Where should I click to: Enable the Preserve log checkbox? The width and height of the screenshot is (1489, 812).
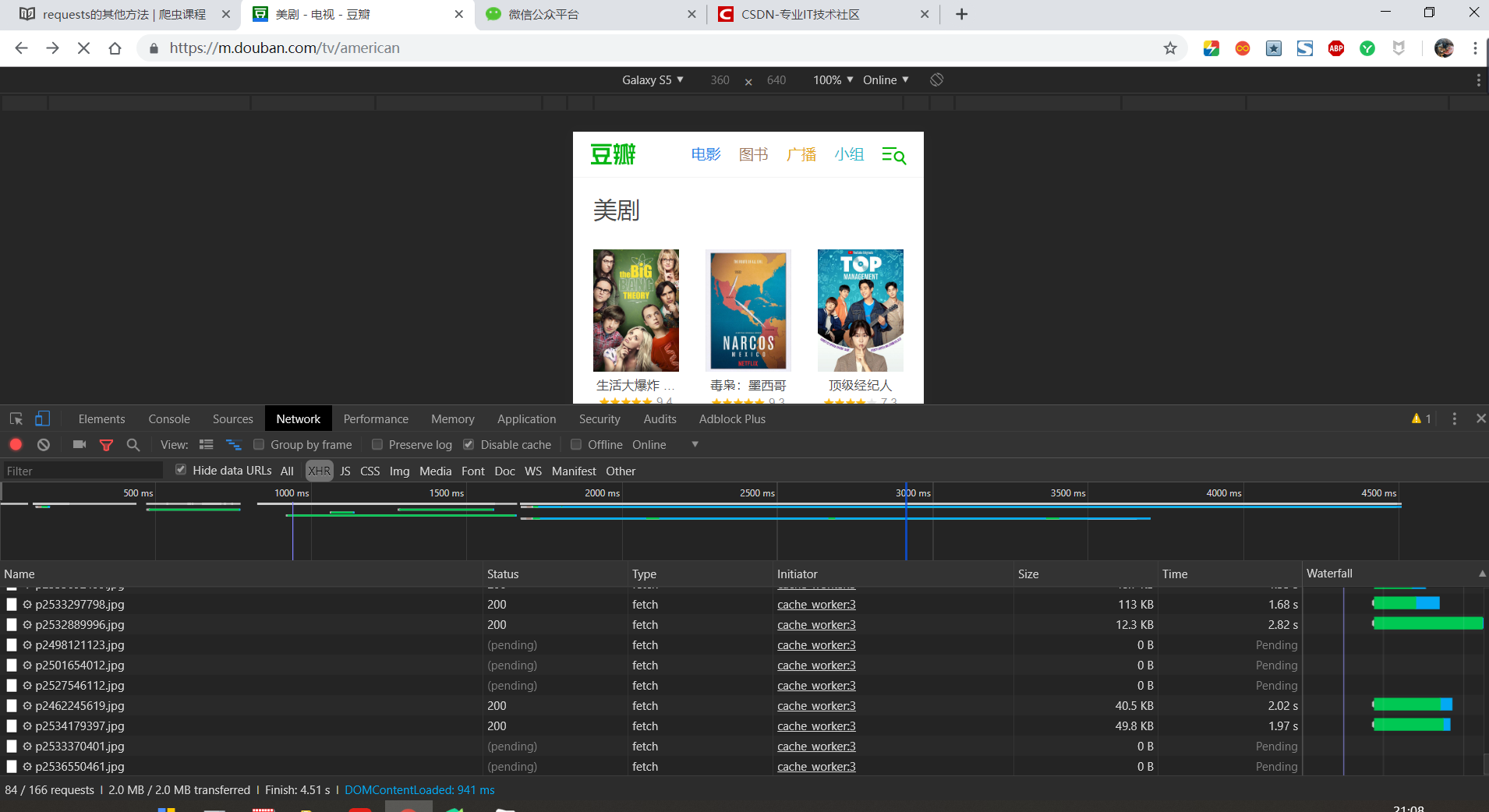pos(377,444)
